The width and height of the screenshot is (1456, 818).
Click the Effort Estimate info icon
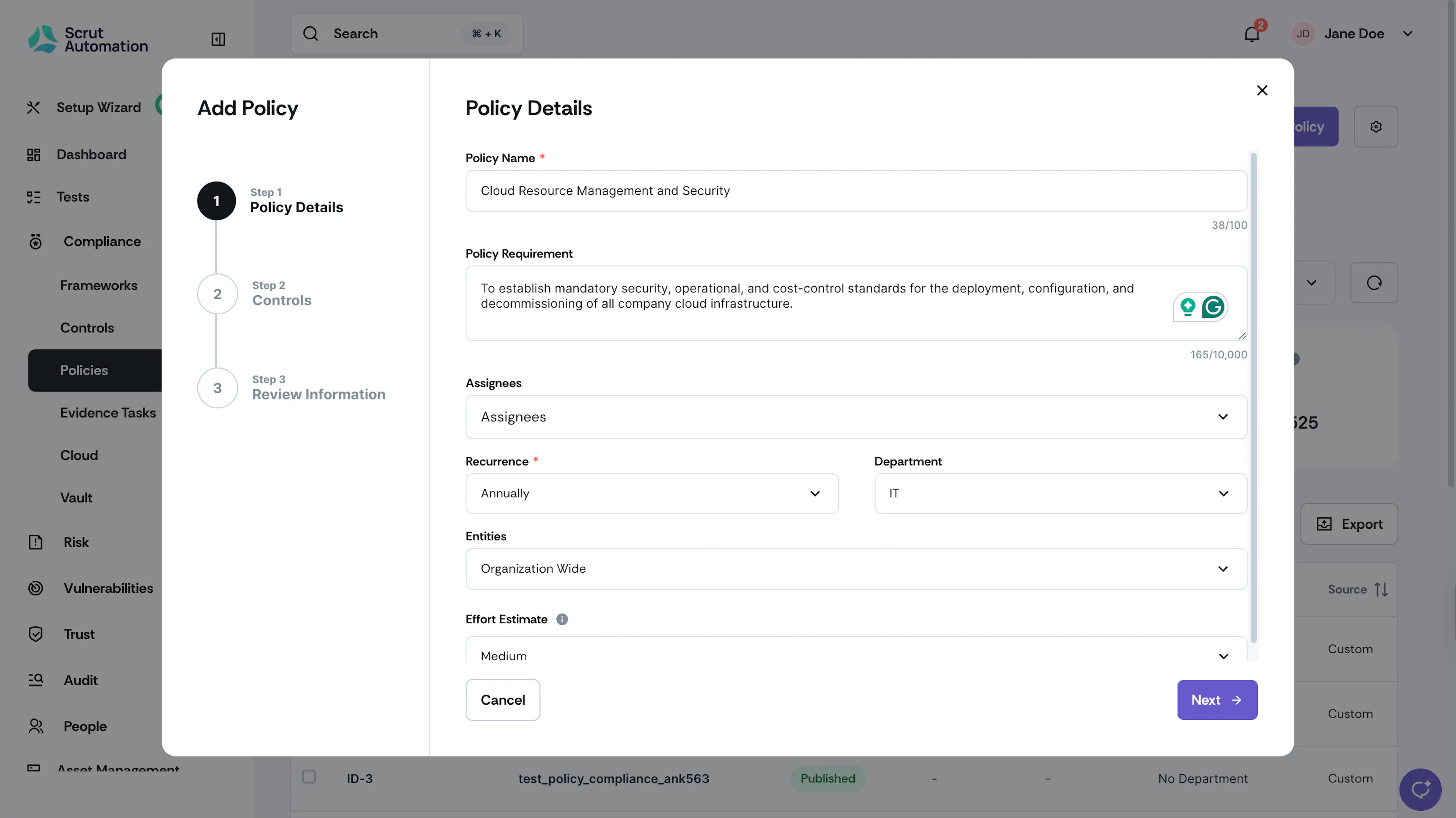(562, 619)
